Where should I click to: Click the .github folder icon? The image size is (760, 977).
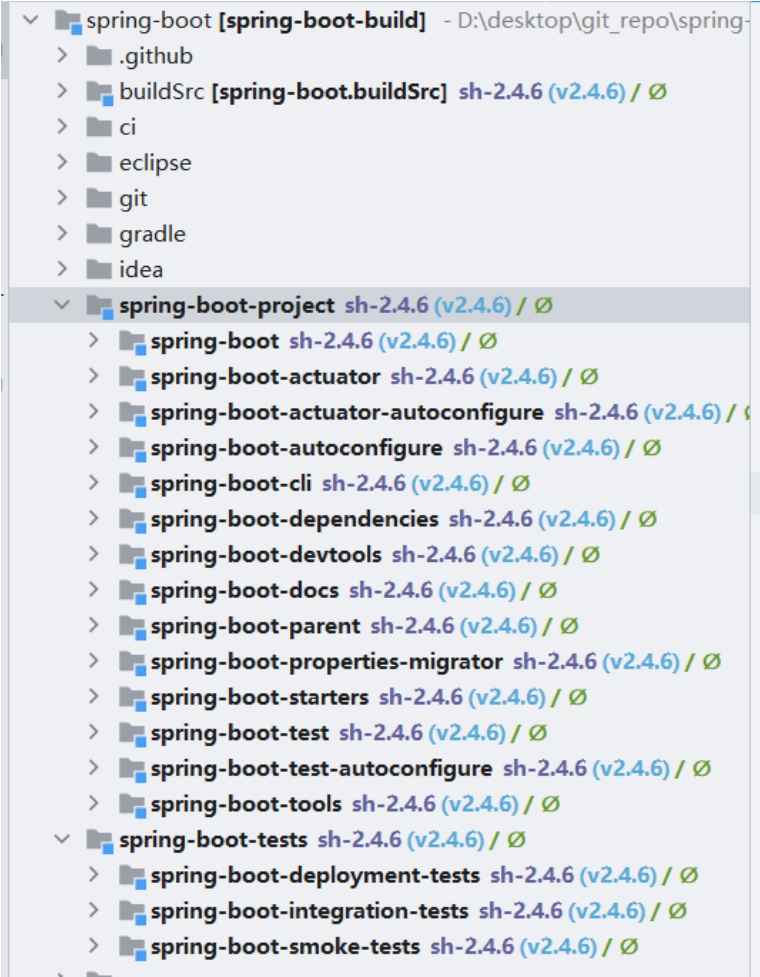pos(98,56)
